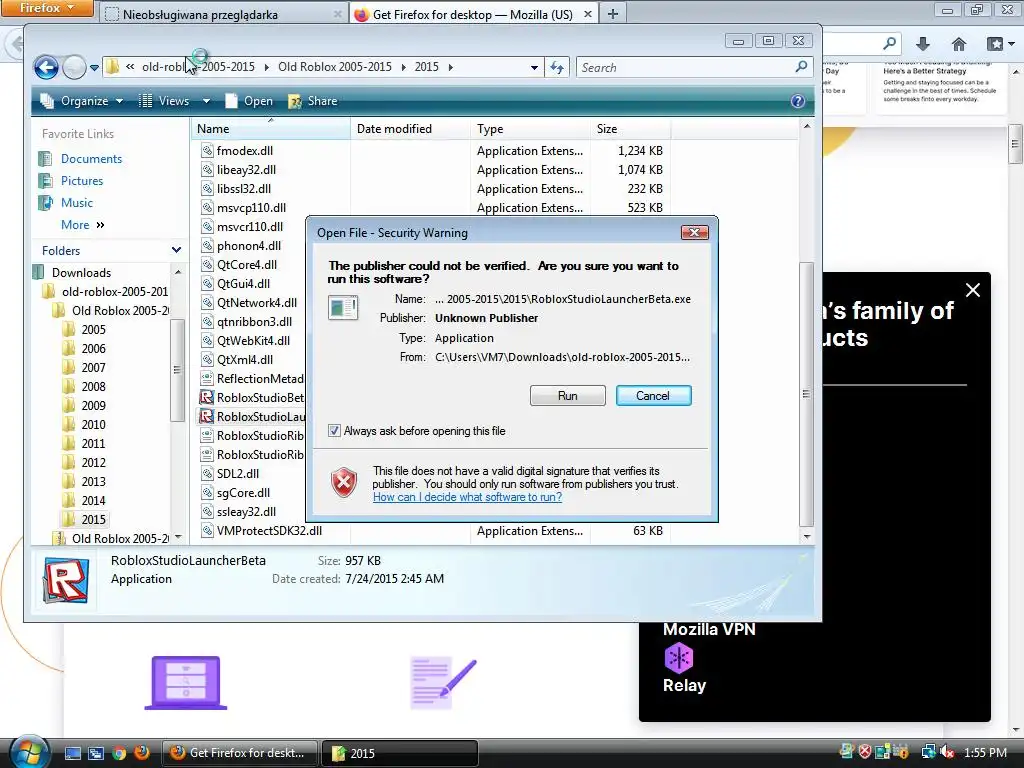
Task: Click the RobloxStudioBeta Roblox icon
Action: [207, 397]
